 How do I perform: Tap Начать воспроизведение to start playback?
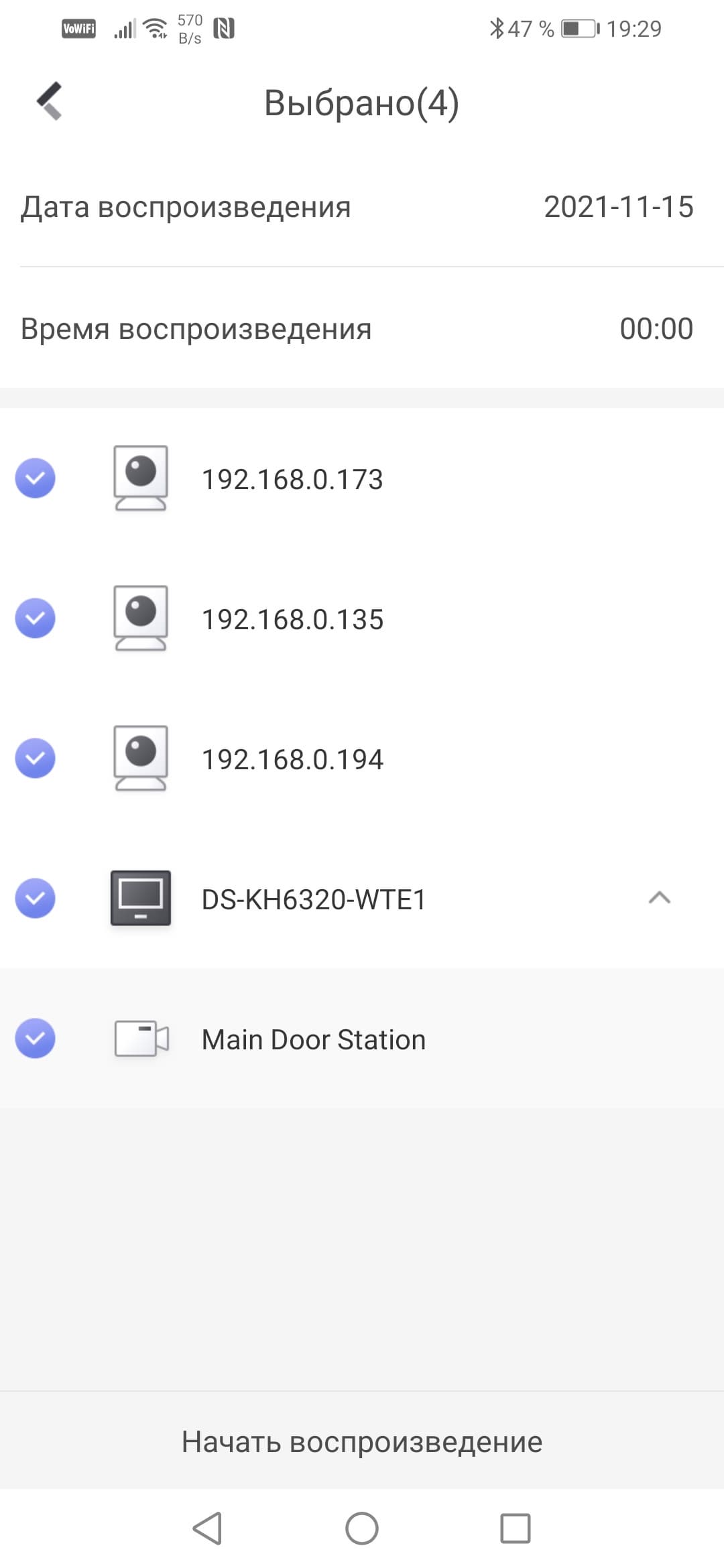(362, 1441)
